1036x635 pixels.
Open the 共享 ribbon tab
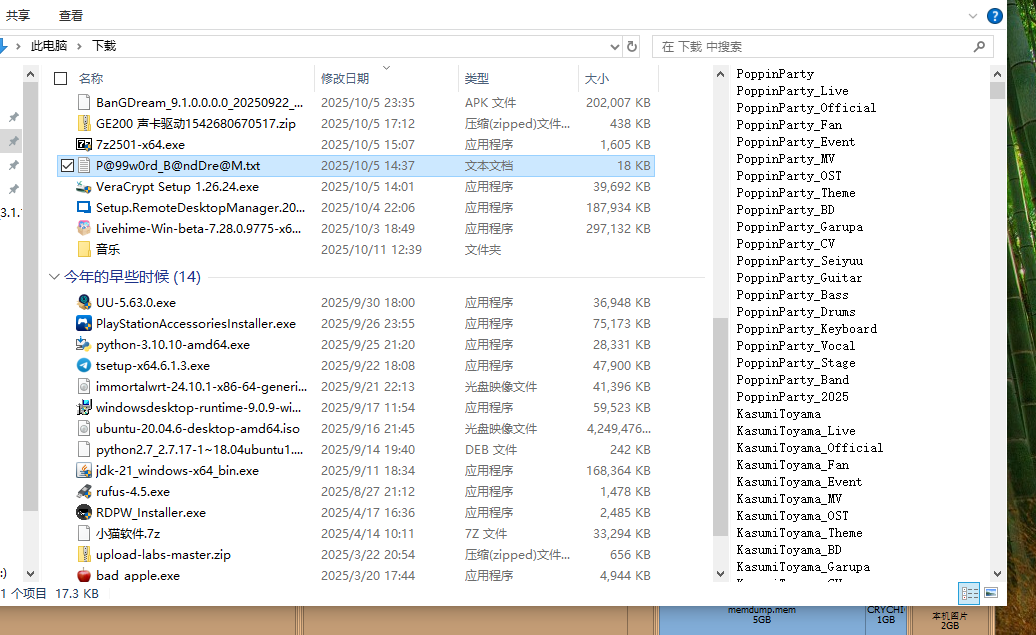tap(18, 16)
